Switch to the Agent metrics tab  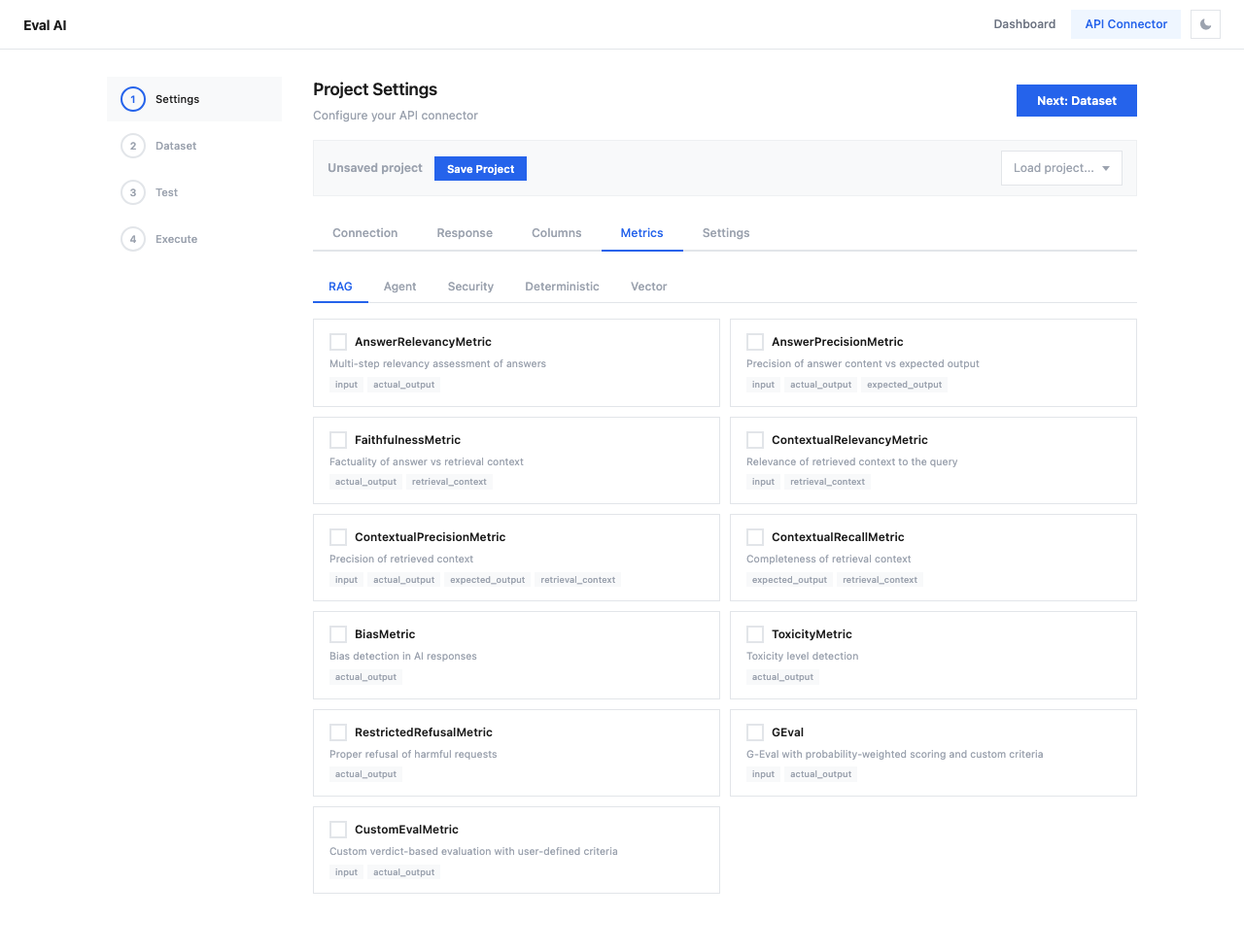click(399, 286)
